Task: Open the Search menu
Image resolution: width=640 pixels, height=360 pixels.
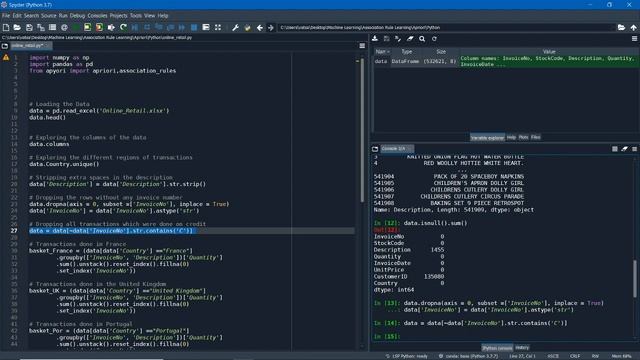Action: tap(31, 16)
